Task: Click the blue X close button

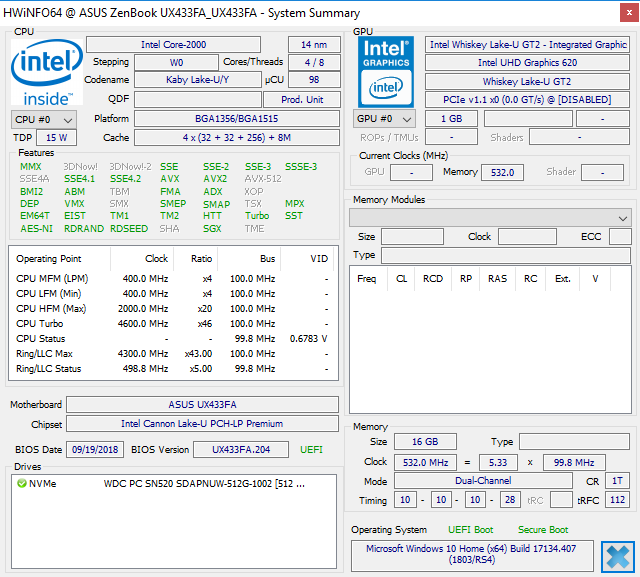Action: tap(618, 556)
